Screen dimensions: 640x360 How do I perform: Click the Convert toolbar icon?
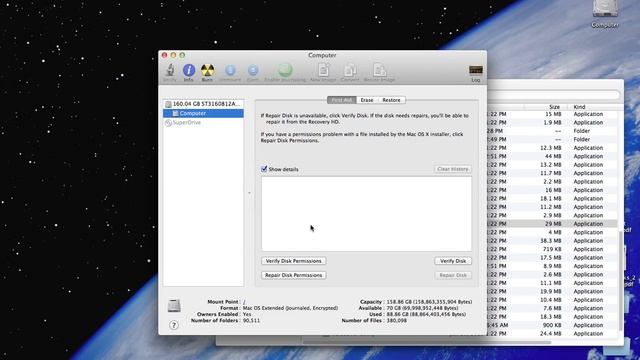[350, 70]
